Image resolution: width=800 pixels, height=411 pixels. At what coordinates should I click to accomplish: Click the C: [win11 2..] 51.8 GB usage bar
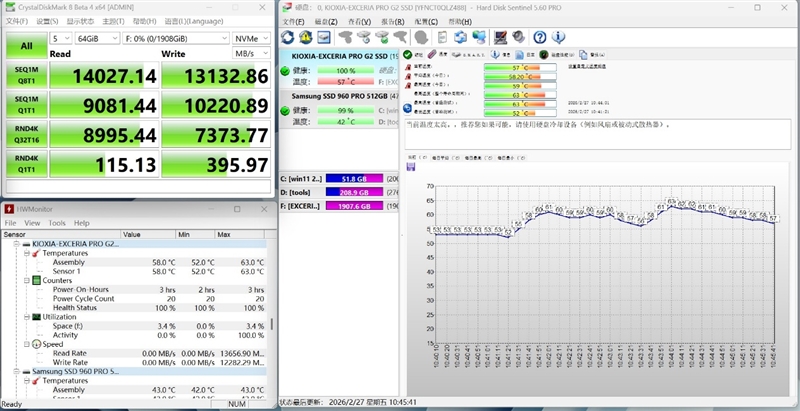pyautogui.click(x=354, y=179)
